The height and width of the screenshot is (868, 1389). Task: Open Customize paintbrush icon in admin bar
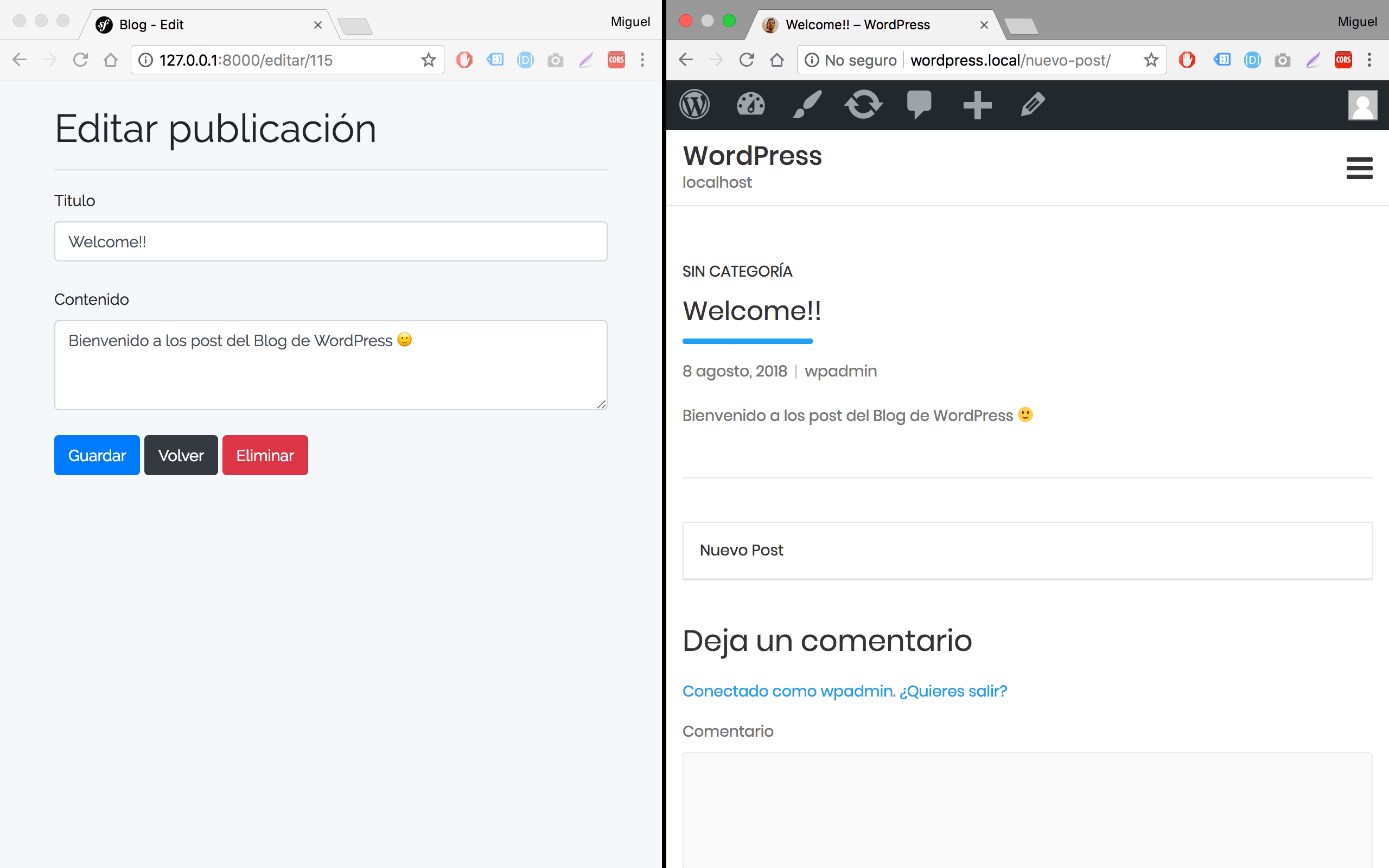(x=806, y=105)
